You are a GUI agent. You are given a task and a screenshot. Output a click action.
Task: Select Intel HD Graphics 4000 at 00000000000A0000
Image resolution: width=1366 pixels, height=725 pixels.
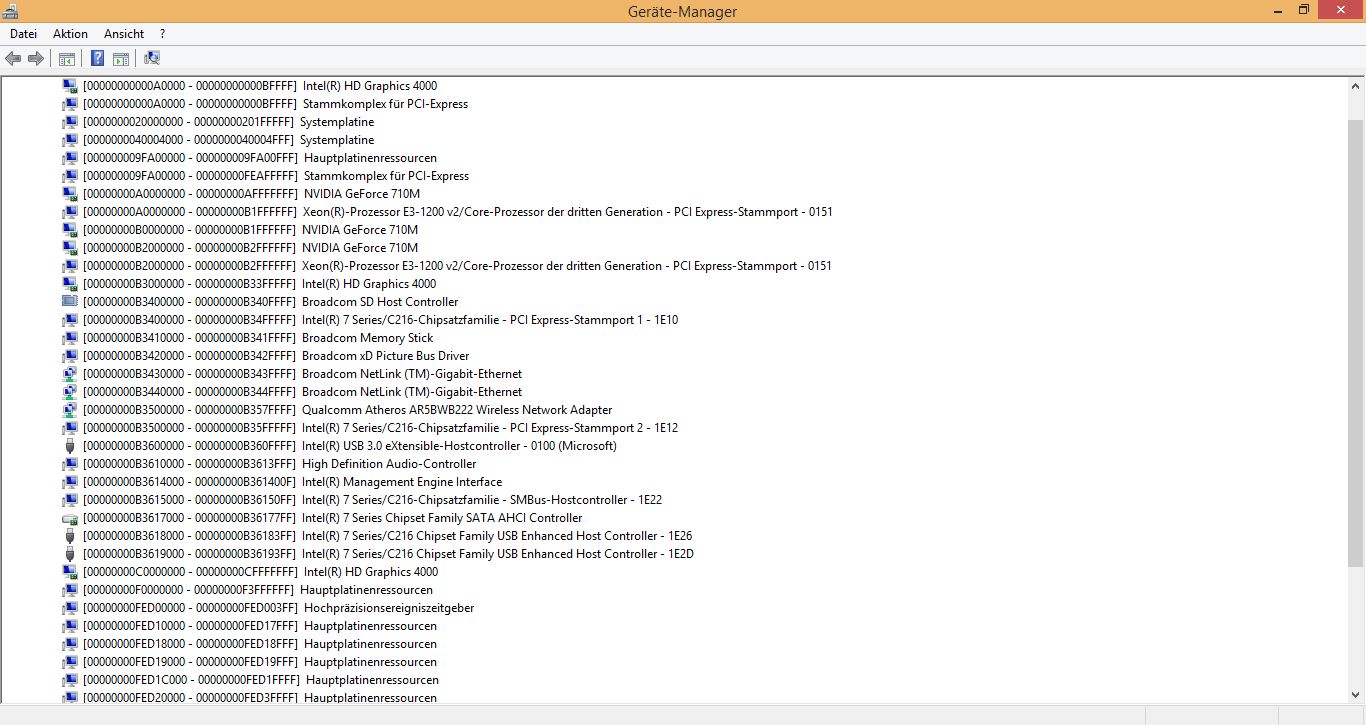coord(259,85)
